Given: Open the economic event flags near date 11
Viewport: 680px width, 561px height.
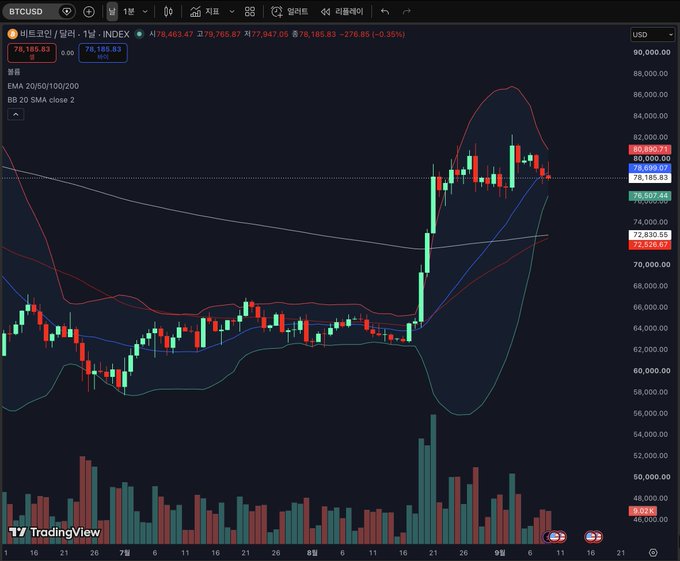Looking at the screenshot, I should coord(555,537).
